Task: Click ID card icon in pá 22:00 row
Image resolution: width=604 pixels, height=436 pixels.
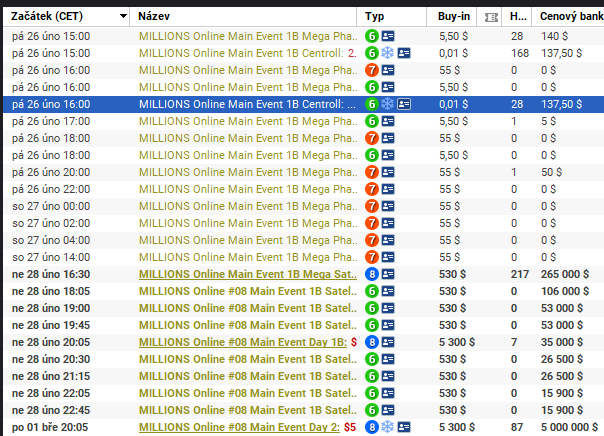Action: click(388, 189)
